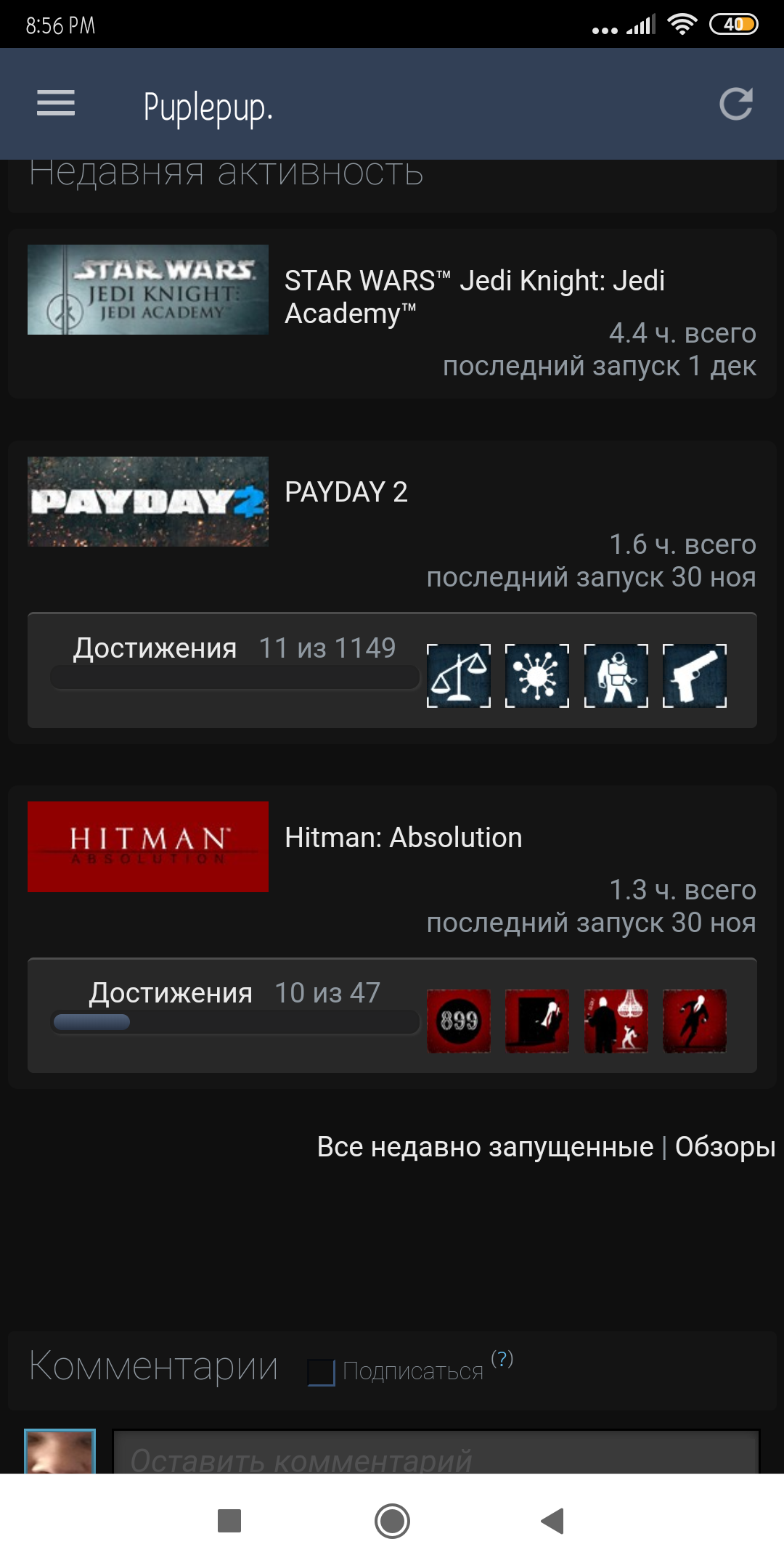Open the chandelier Hitman achievement icon
Image resolution: width=784 pixels, height=1568 pixels.
click(616, 1021)
